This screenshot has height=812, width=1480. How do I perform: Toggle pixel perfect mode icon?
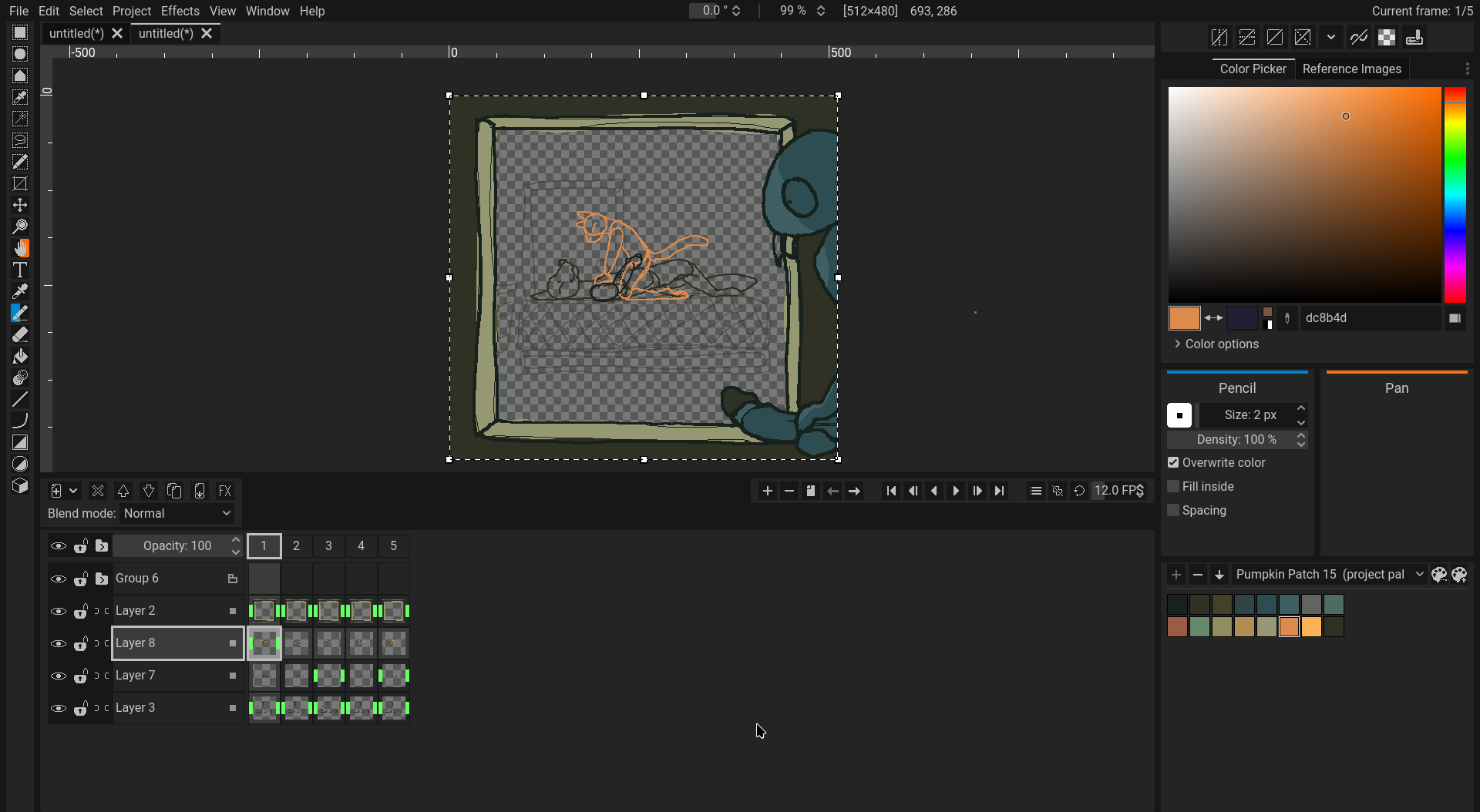pyautogui.click(x=1359, y=37)
